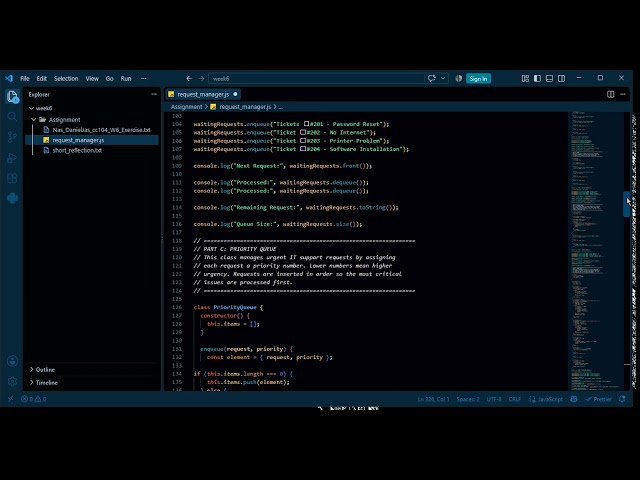640x480 pixels.
Task: Open the notifications bell in status bar
Action: click(622, 399)
